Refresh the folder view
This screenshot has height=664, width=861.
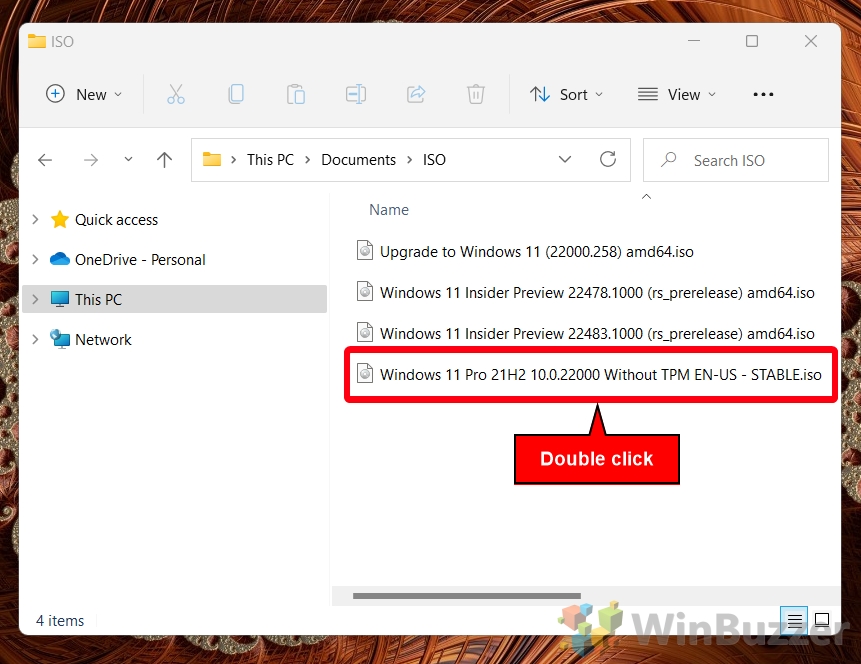pos(608,159)
